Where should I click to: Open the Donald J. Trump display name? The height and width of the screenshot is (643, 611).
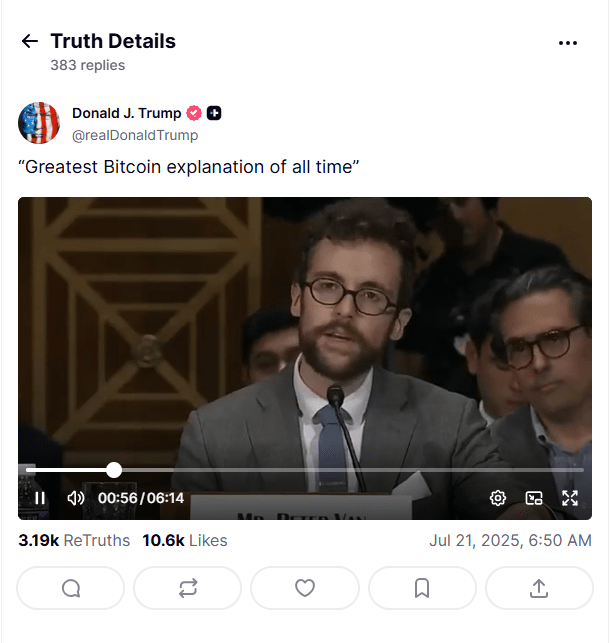tap(126, 113)
